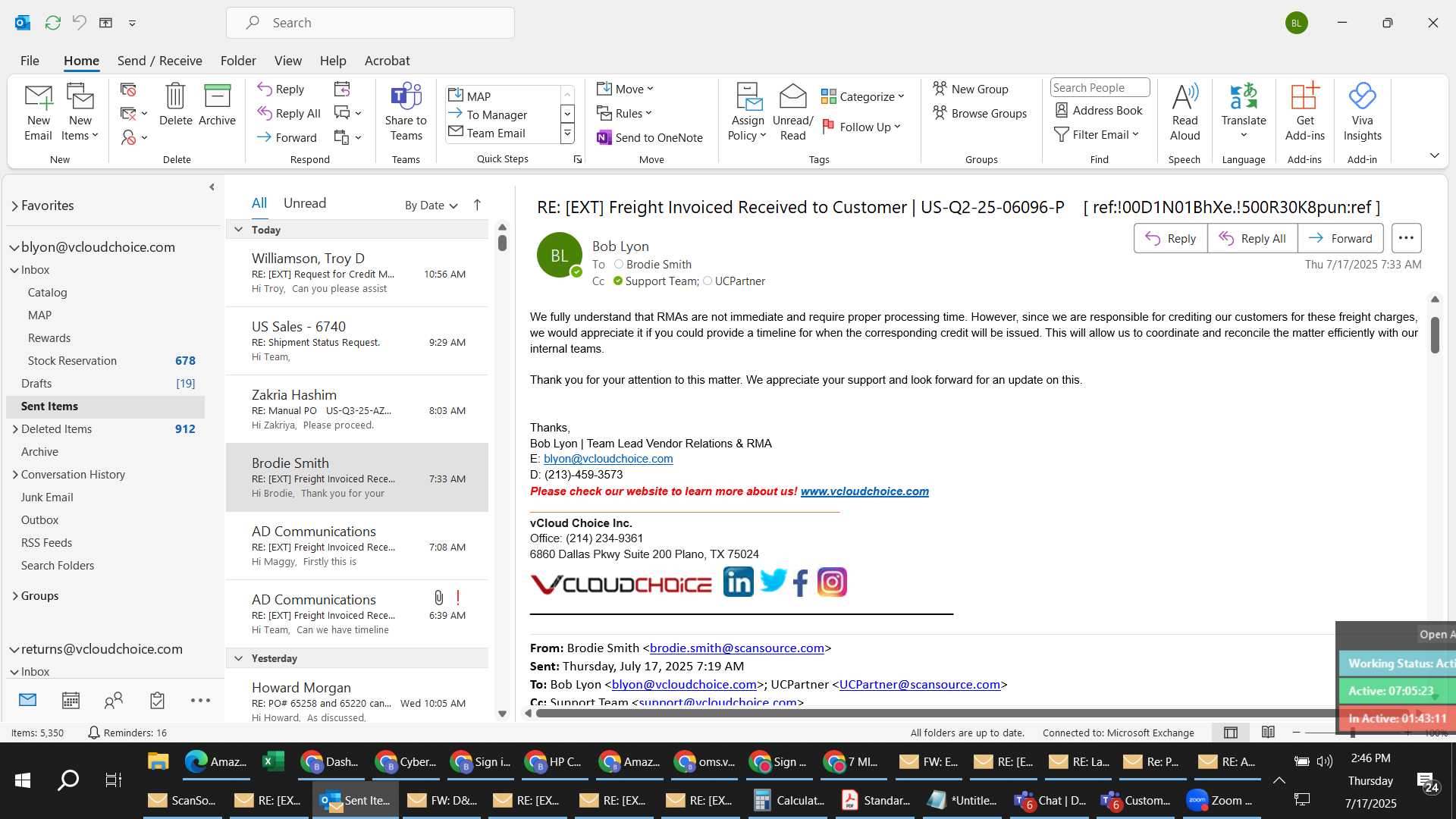Click Forward button in reading pane
This screenshot has height=819, width=1456.
pyautogui.click(x=1340, y=238)
